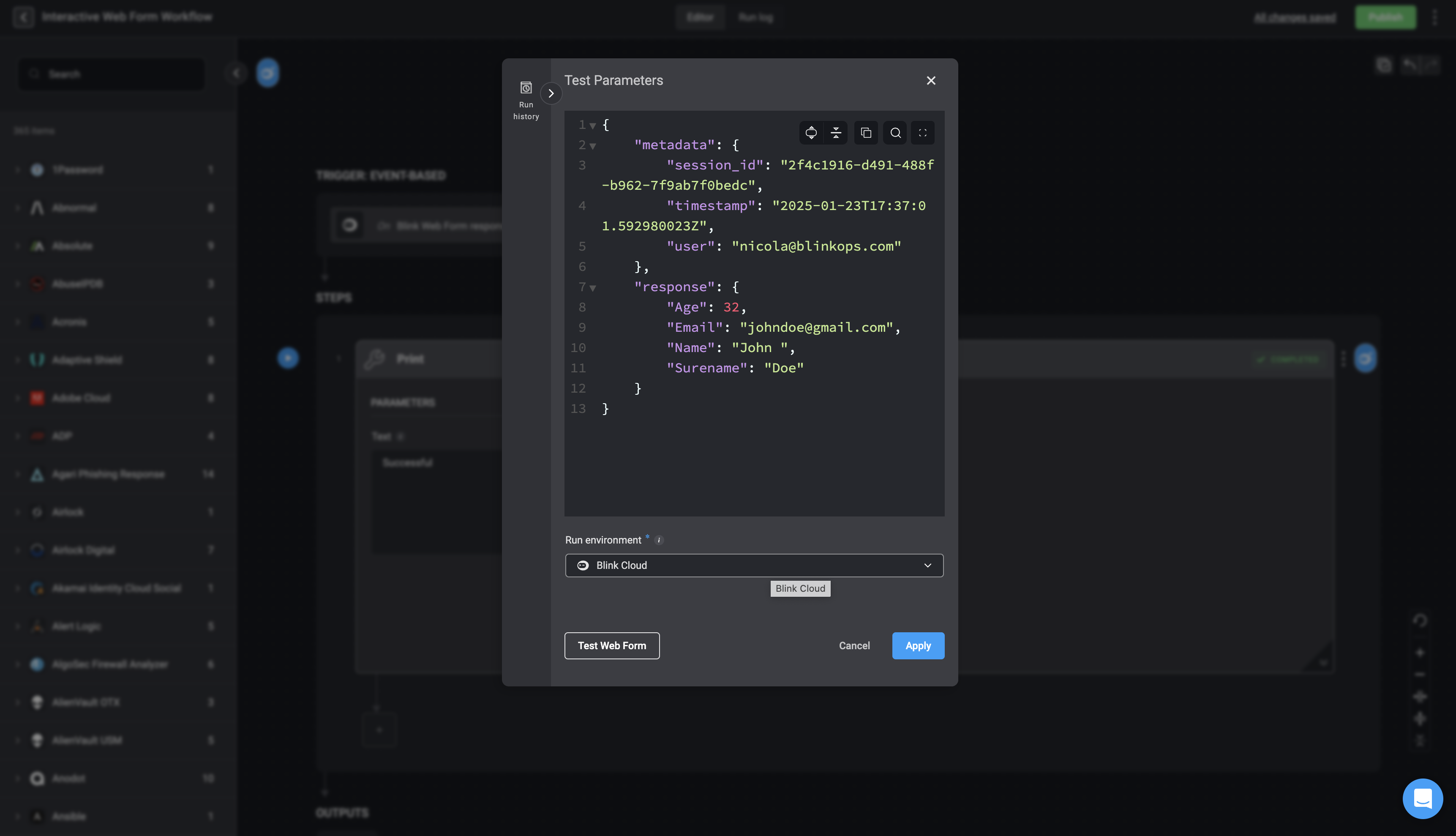Viewport: 1456px width, 836px height.
Task: Click the Test Web Form button
Action: pyautogui.click(x=612, y=645)
